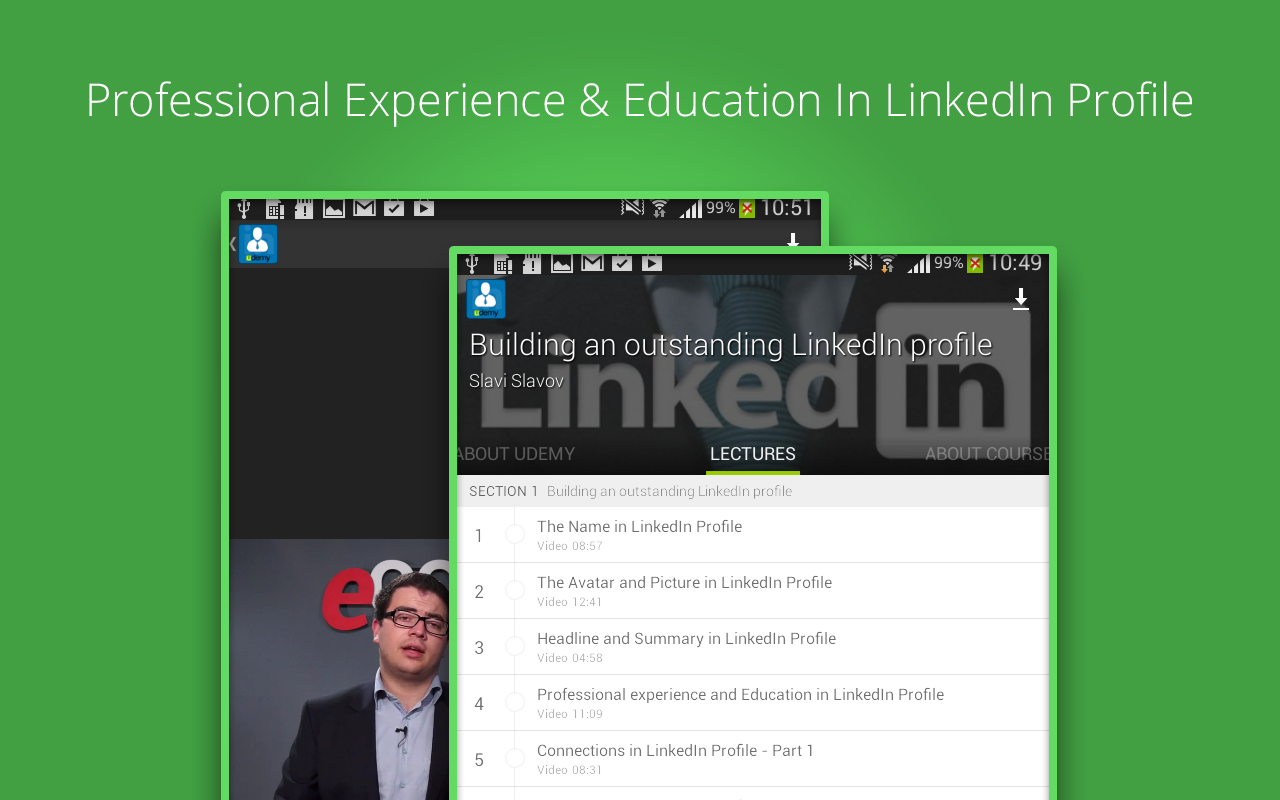The height and width of the screenshot is (800, 1280).
Task: Switch to the ABOUT UDEMY tab
Action: [x=516, y=454]
